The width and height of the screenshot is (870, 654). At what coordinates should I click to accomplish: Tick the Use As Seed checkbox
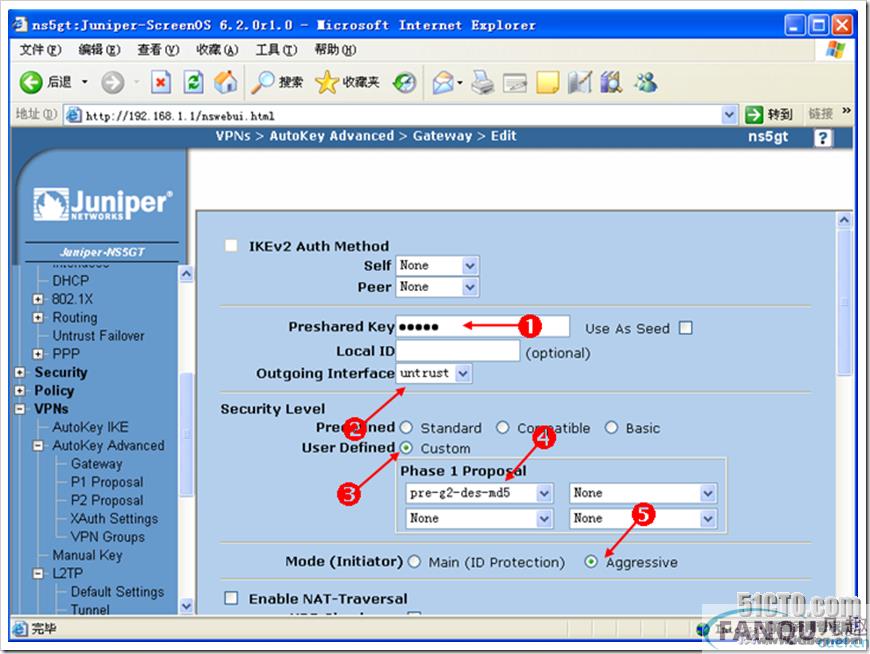686,328
